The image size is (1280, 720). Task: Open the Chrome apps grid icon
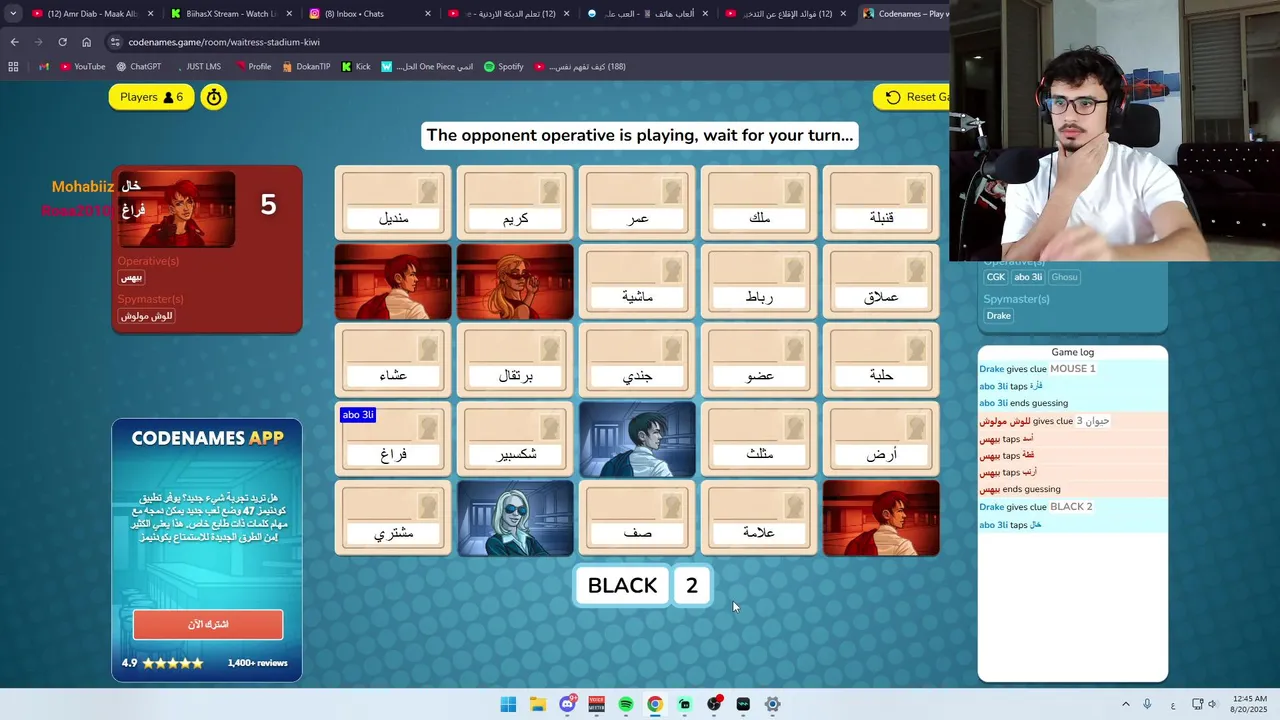pos(13,67)
